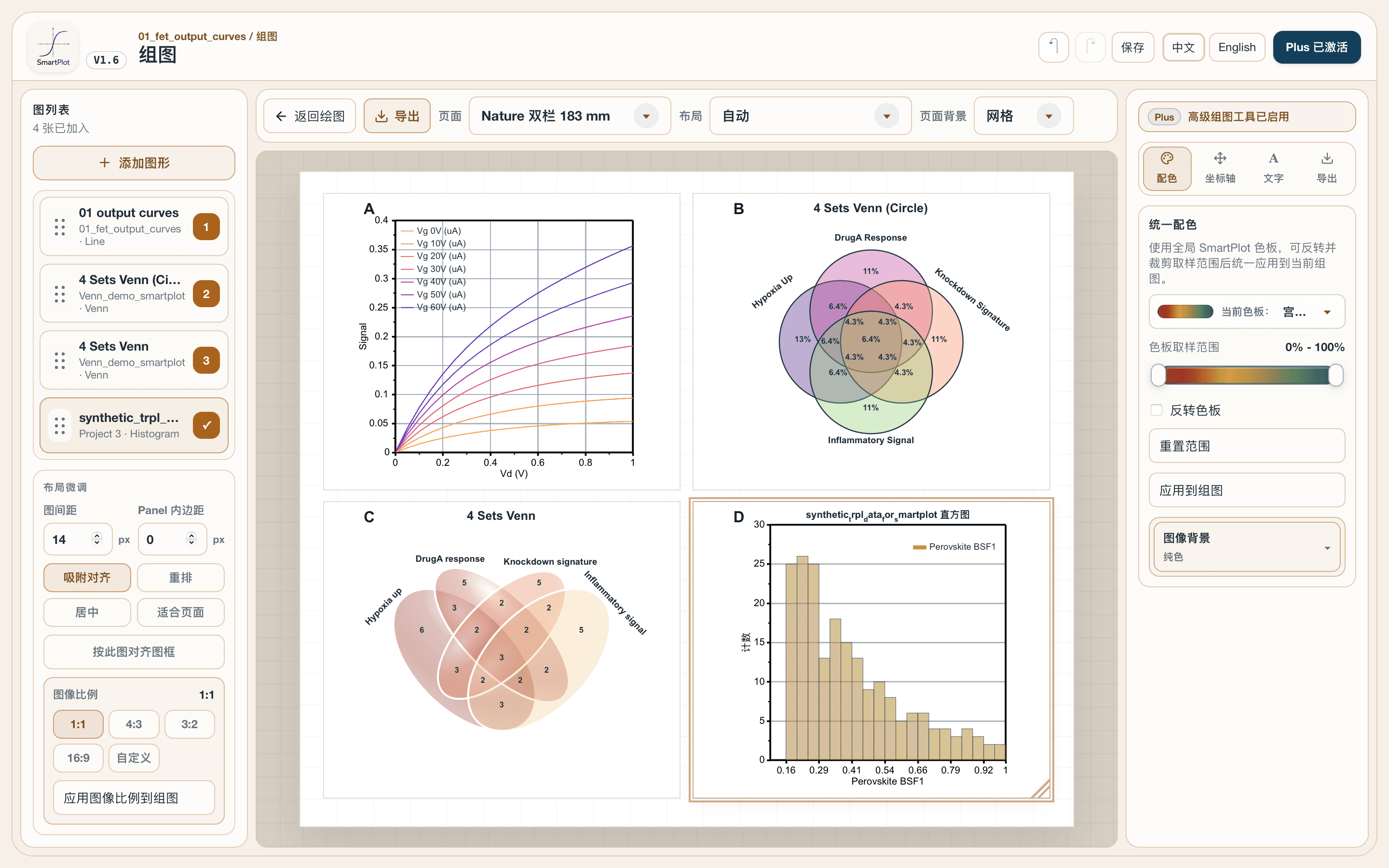This screenshot has height=868, width=1389.
Task: Click 按此图对齐图框 button
Action: click(x=134, y=652)
